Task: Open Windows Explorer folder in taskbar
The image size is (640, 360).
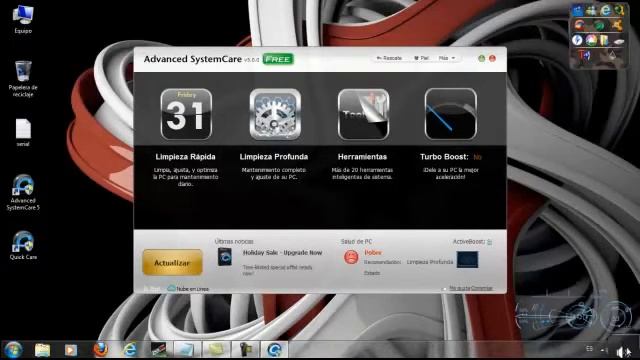Action: pyautogui.click(x=42, y=350)
